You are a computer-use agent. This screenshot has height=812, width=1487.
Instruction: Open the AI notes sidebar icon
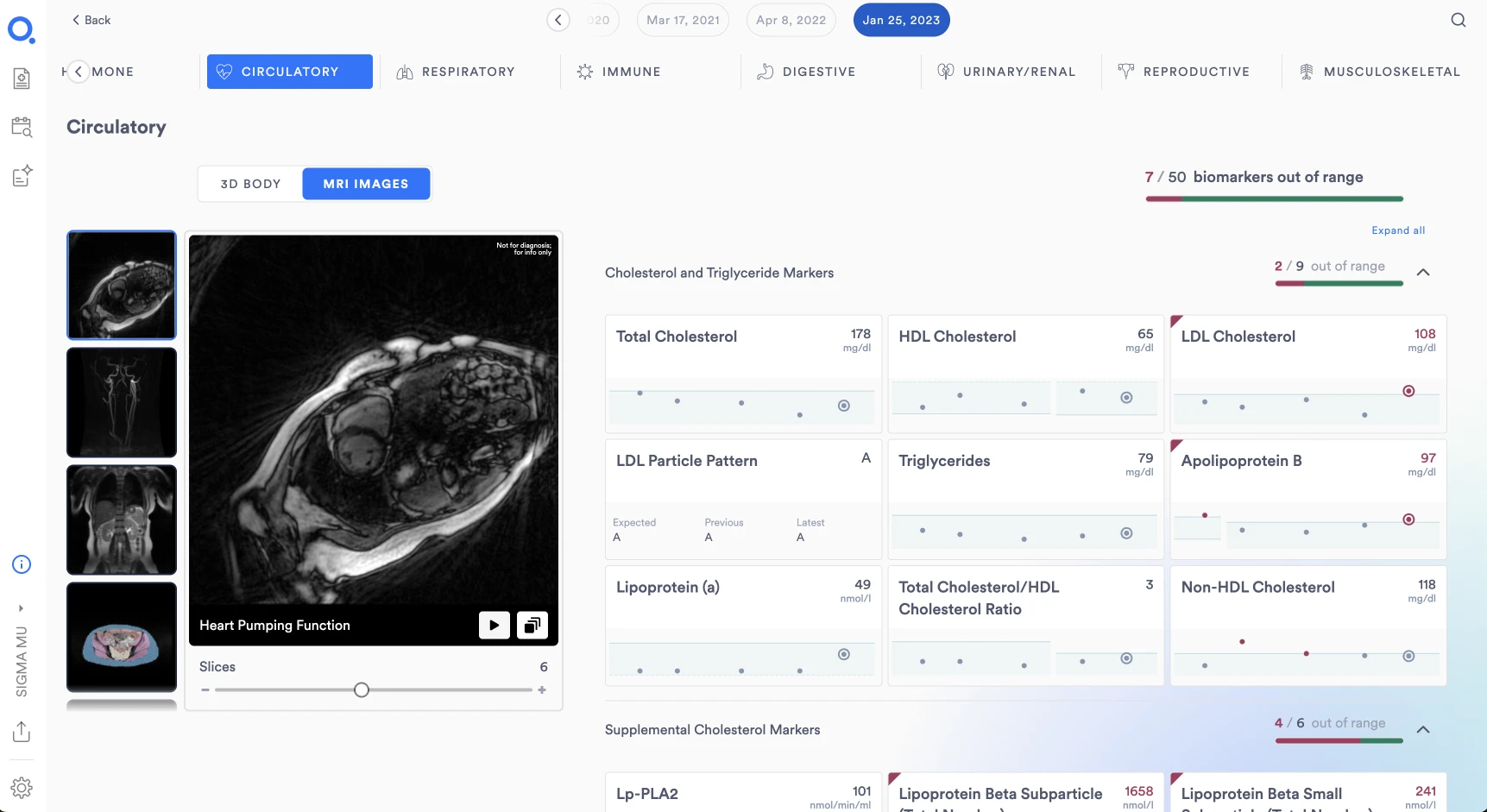[22, 175]
